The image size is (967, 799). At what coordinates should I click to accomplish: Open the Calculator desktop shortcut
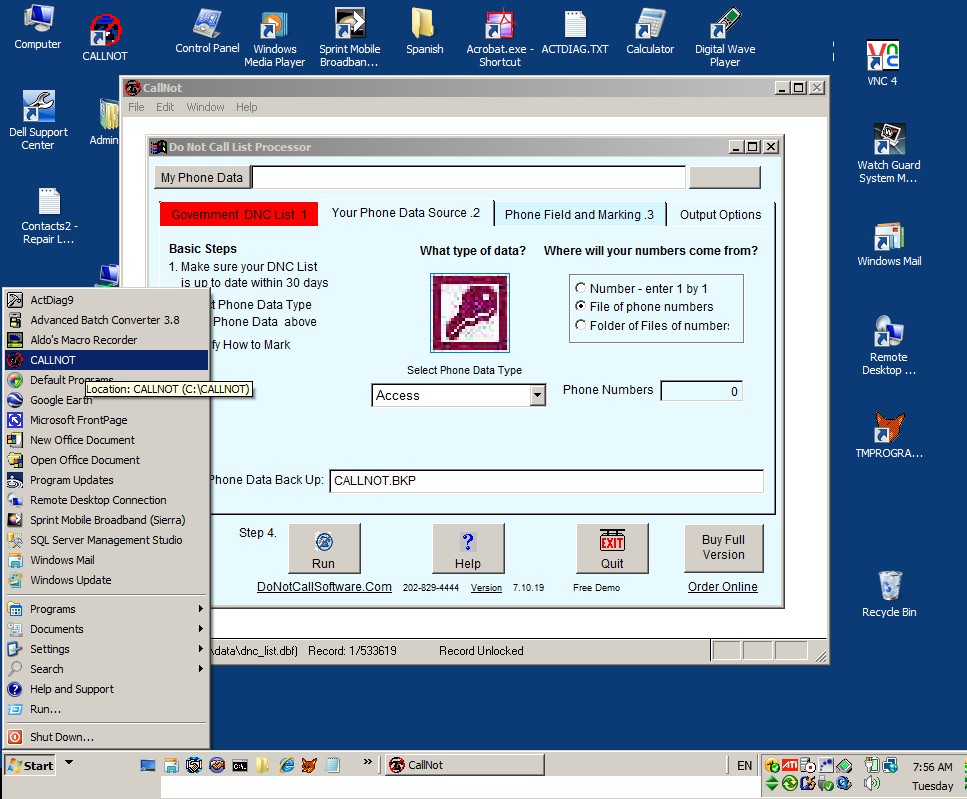coord(650,31)
